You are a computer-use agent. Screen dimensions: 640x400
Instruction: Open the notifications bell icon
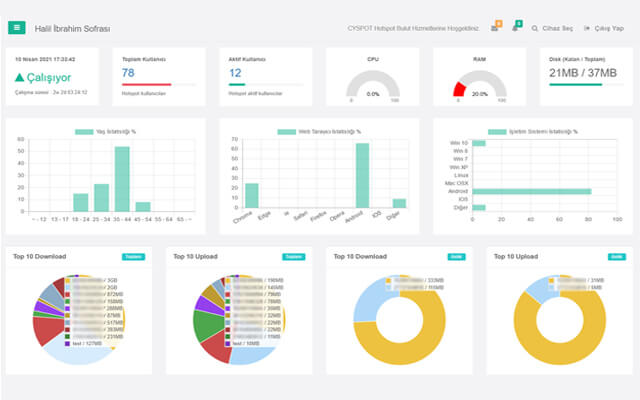coord(516,28)
